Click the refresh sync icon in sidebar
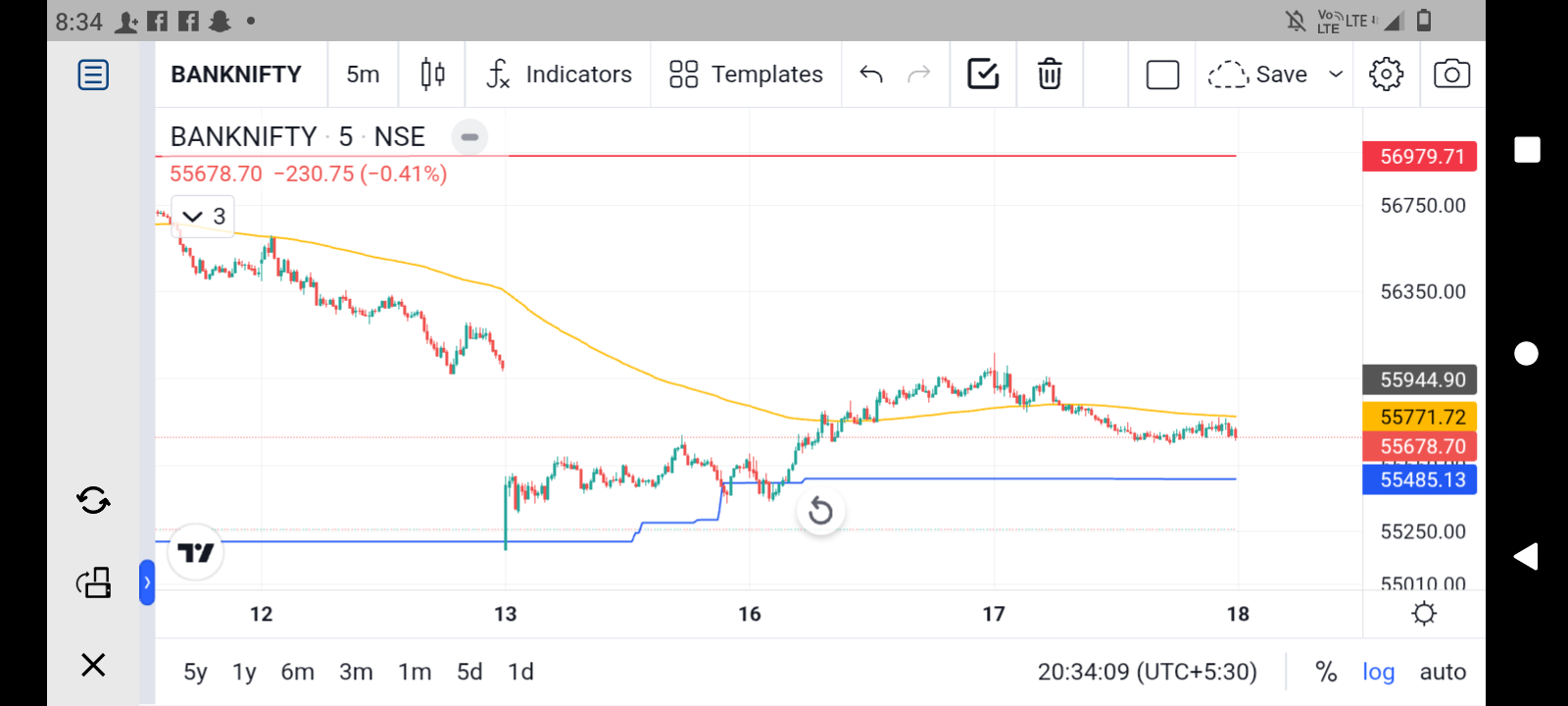Viewport: 1568px width, 706px height. 93,501
